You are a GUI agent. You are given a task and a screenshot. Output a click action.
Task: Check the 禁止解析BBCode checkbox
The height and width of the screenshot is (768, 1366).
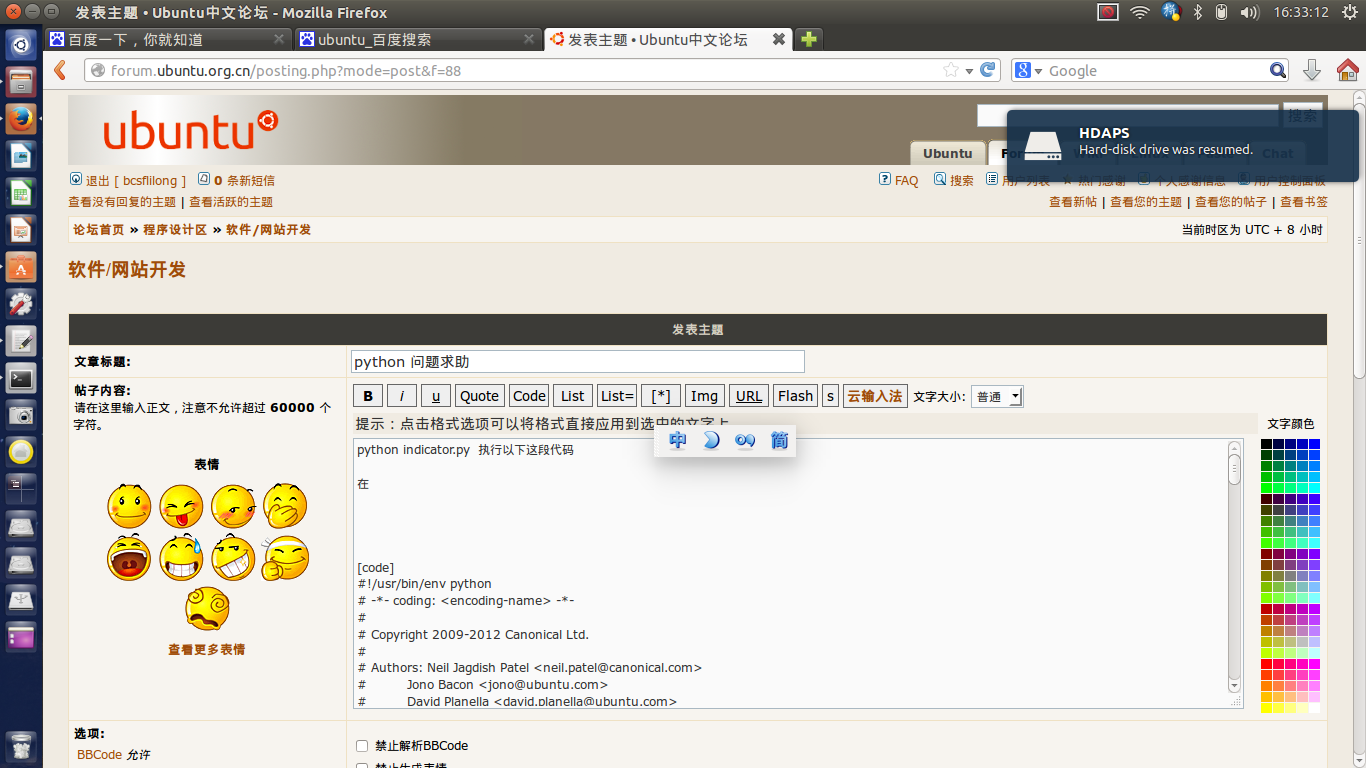click(362, 746)
